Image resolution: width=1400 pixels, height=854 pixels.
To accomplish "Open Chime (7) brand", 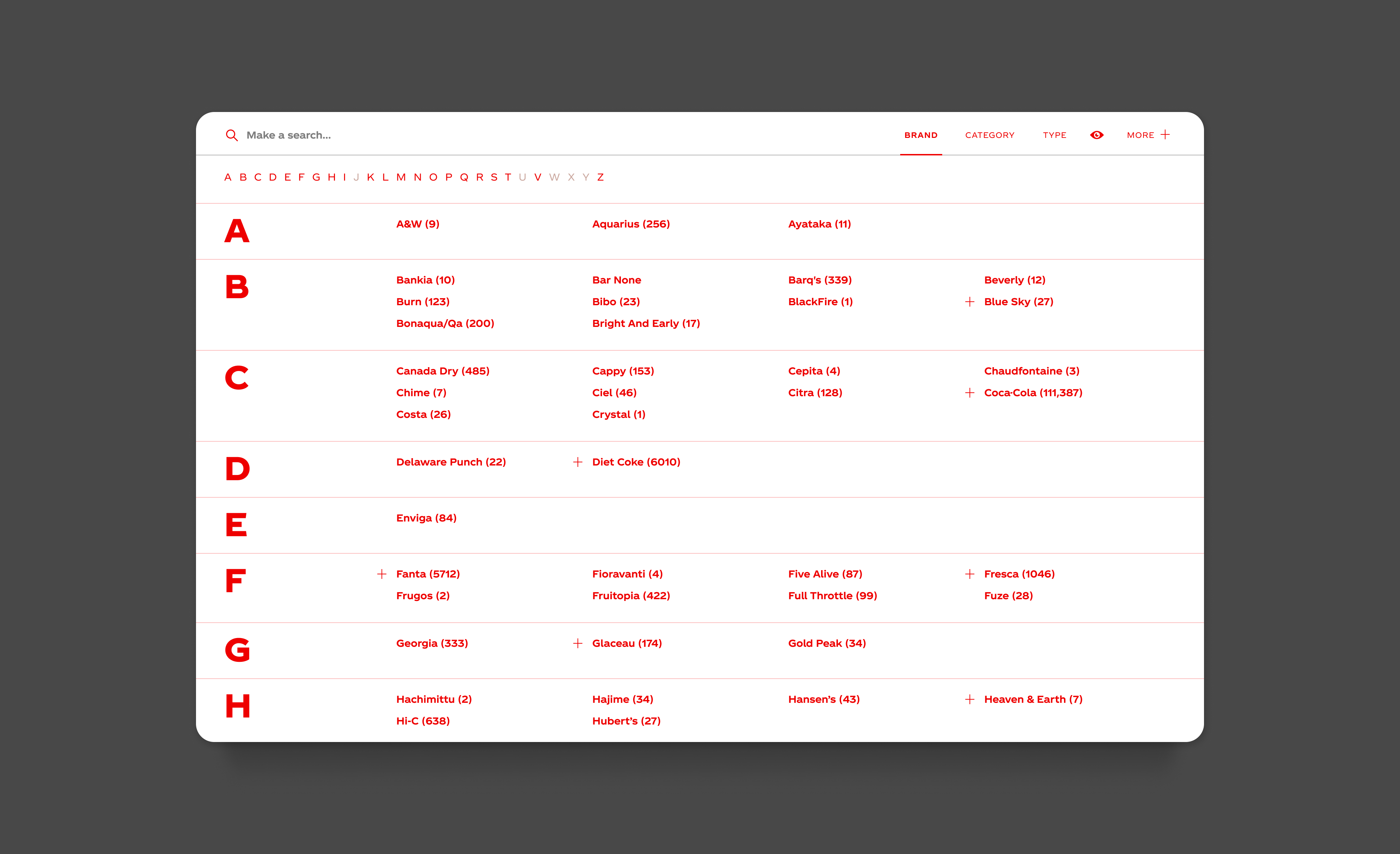I will 421,393.
